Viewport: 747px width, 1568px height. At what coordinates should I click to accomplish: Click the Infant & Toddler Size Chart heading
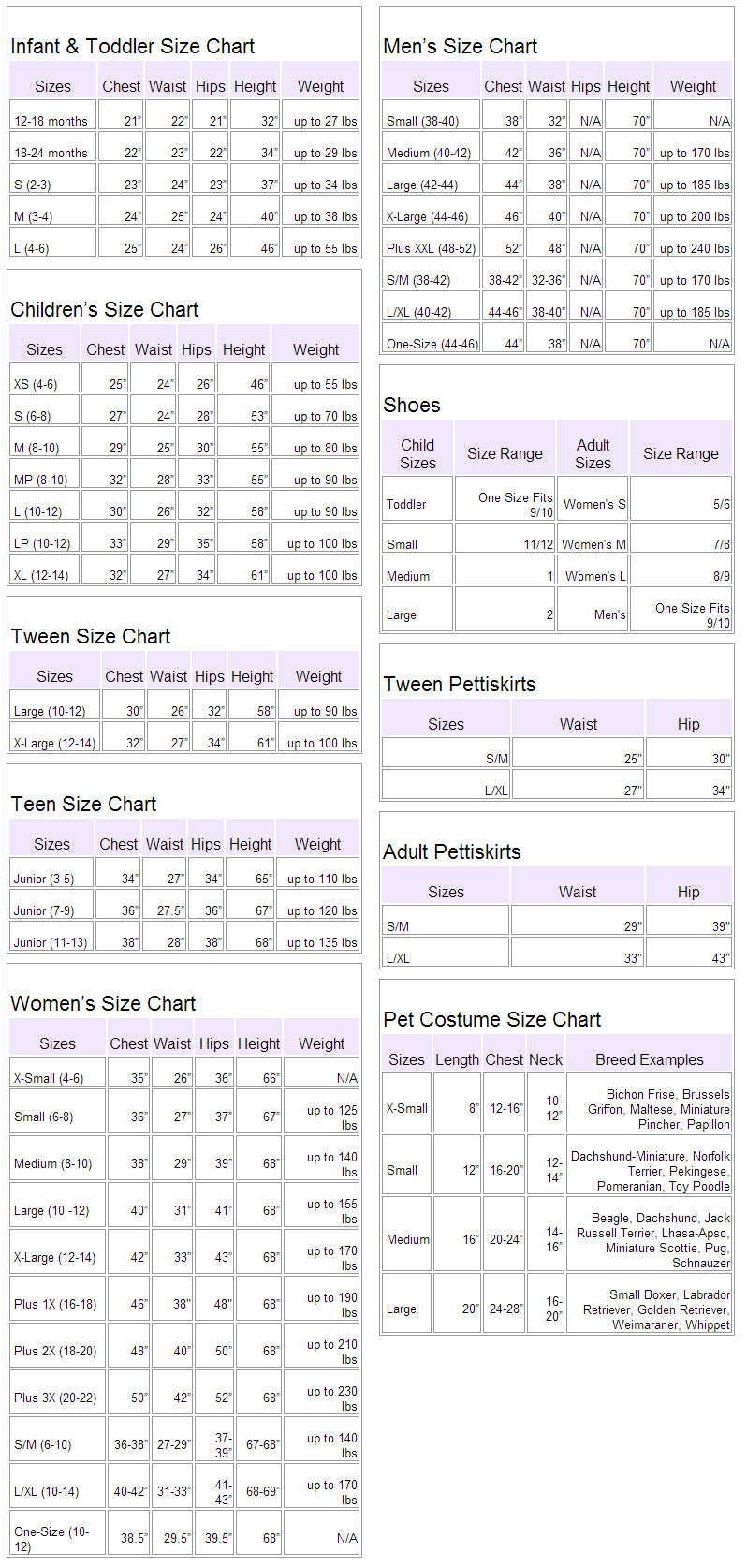point(132,46)
